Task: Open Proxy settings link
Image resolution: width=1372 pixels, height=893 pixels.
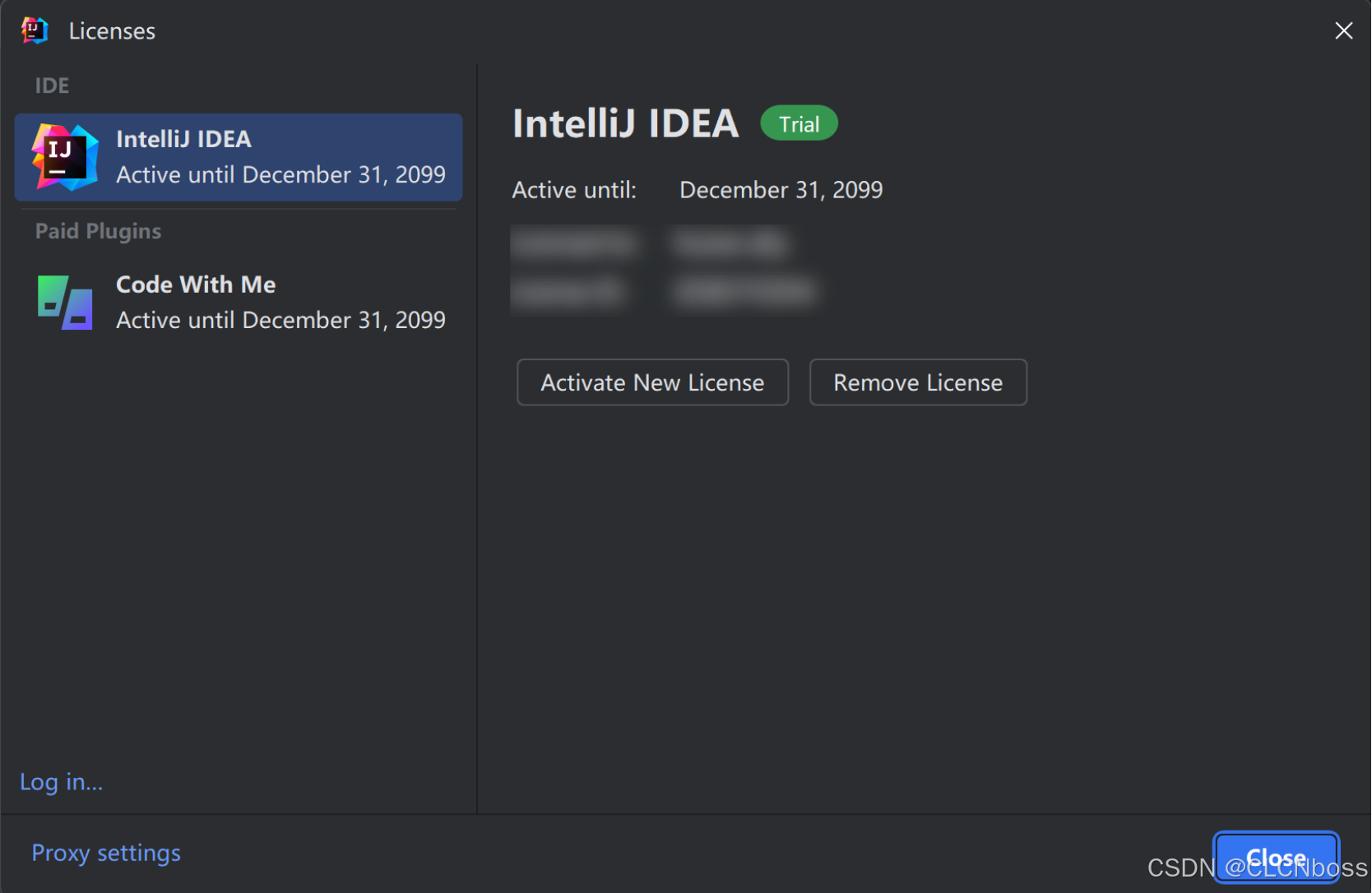Action: [x=106, y=853]
